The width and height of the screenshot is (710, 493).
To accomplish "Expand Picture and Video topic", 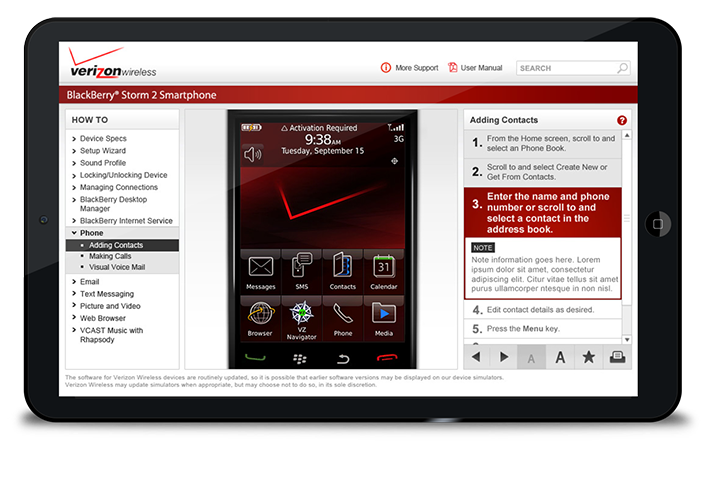I will pos(110,306).
